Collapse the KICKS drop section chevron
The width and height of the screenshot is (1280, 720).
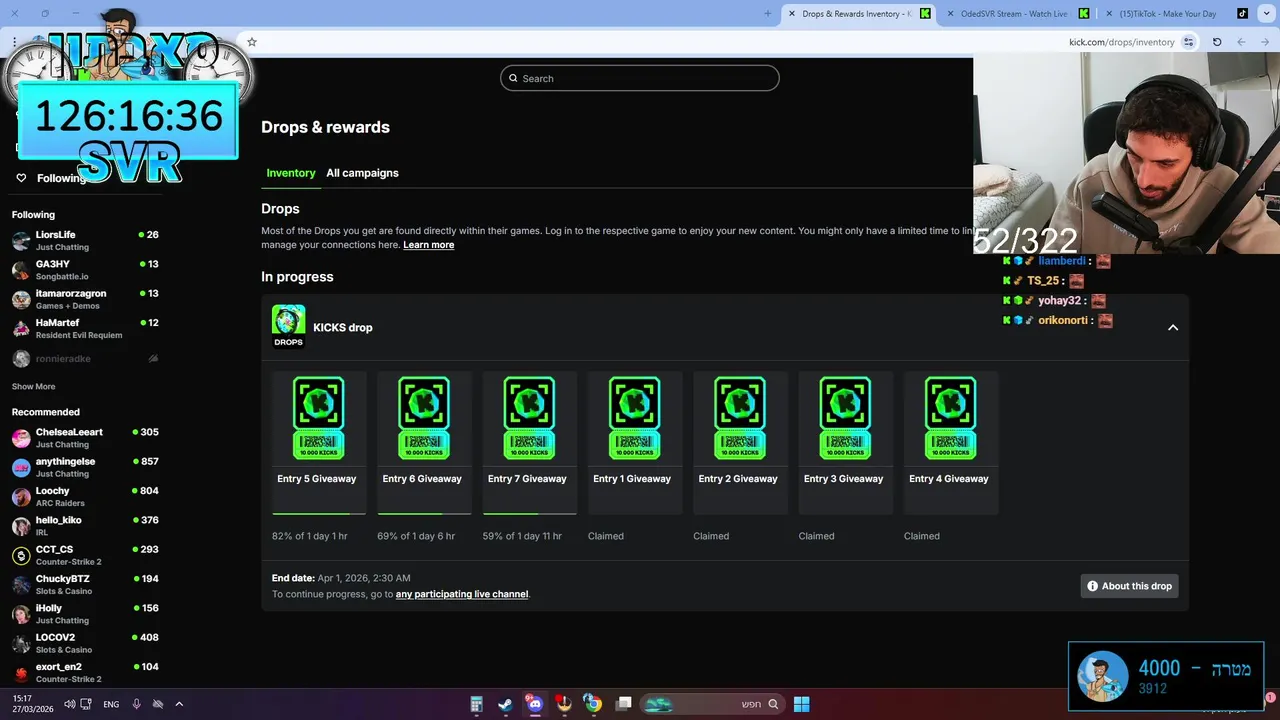1173,328
